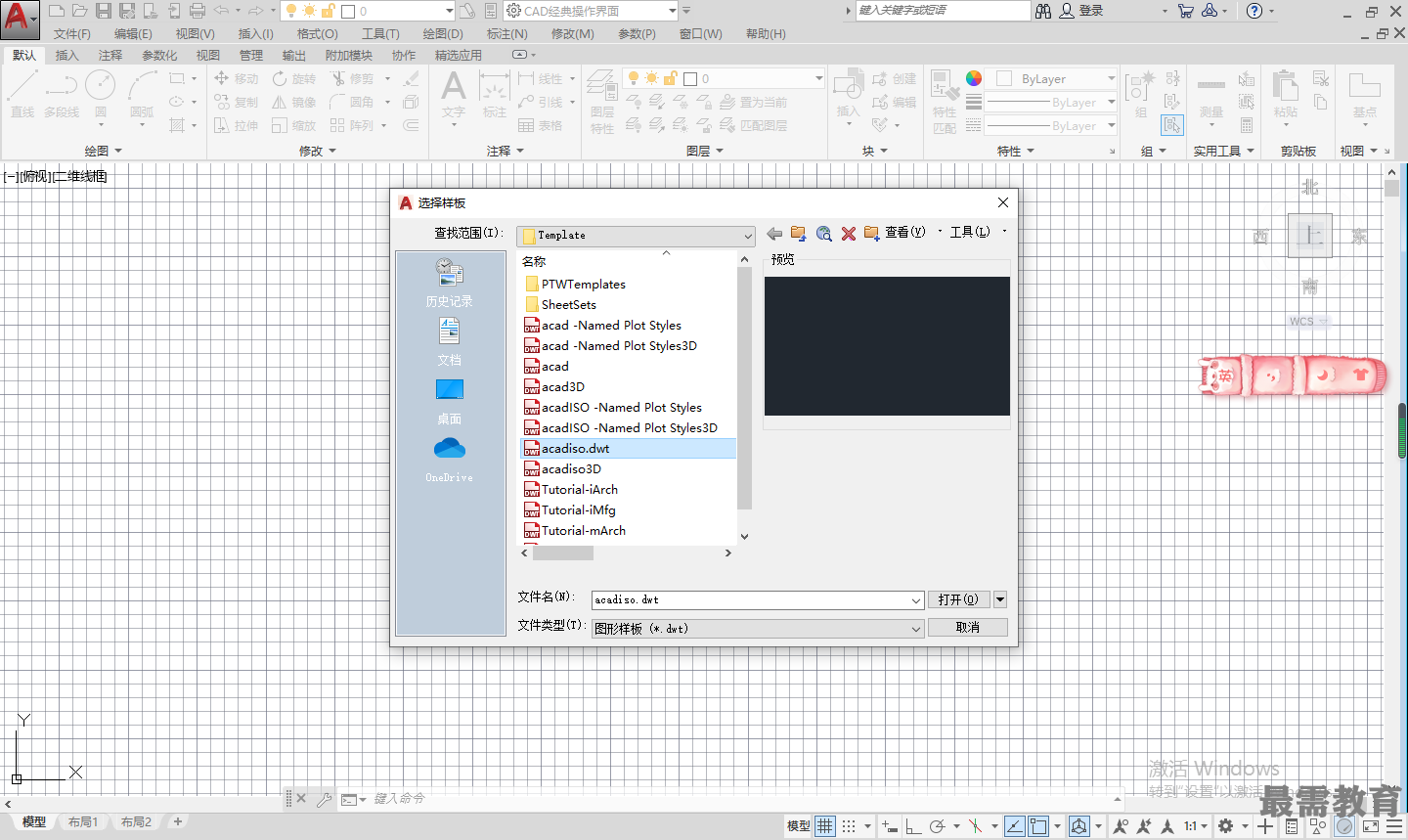Open History (历史记录) in dialog sidebar
1408x840 pixels.
(450, 283)
